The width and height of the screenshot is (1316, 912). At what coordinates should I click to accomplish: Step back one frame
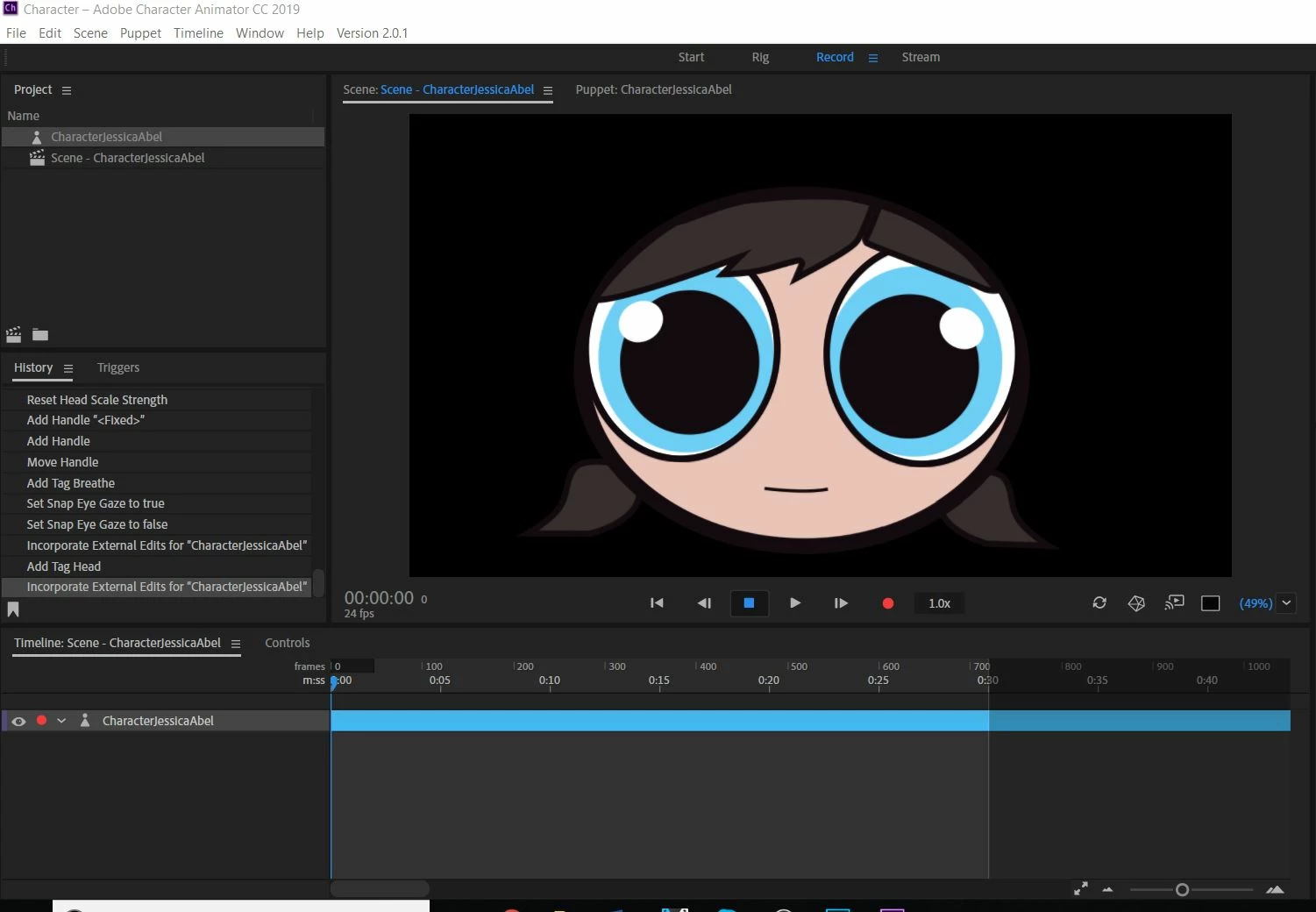704,603
